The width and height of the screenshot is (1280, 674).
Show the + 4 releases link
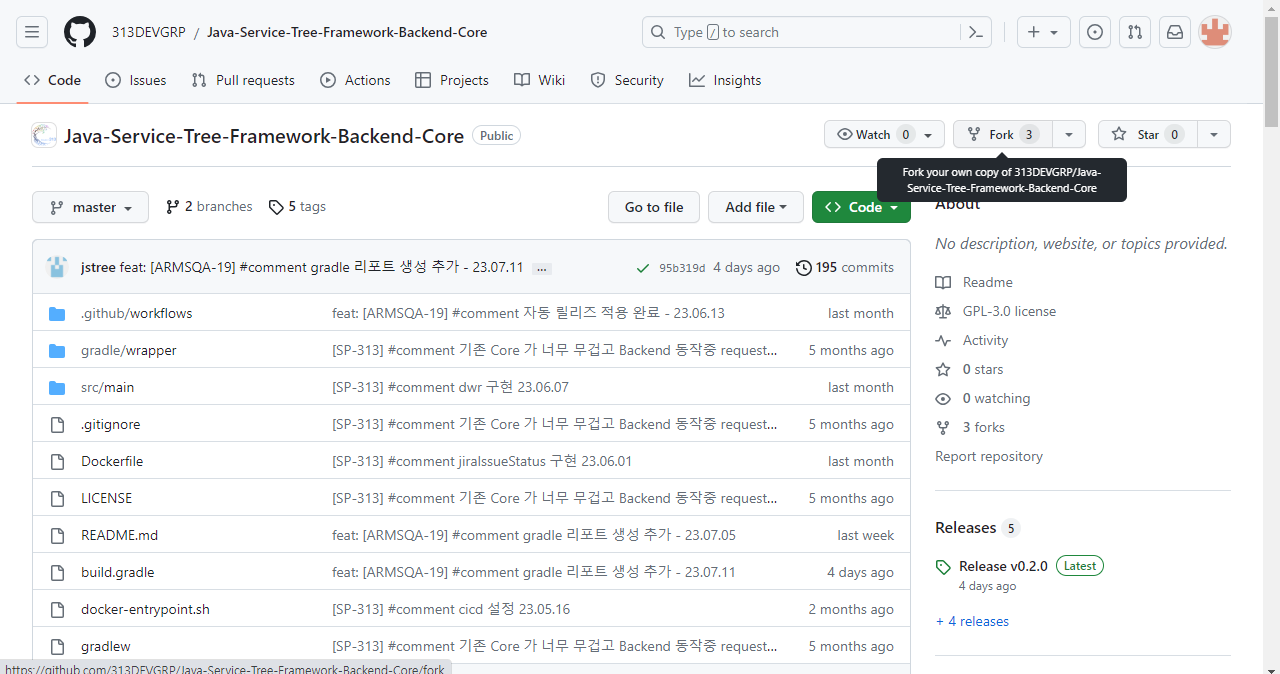click(972, 621)
